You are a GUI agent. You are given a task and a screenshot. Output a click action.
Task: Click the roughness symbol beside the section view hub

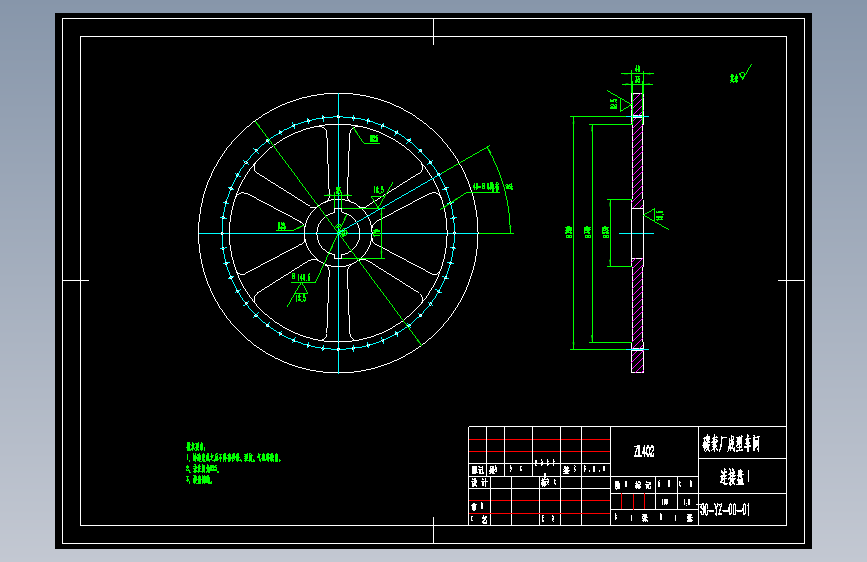click(656, 216)
